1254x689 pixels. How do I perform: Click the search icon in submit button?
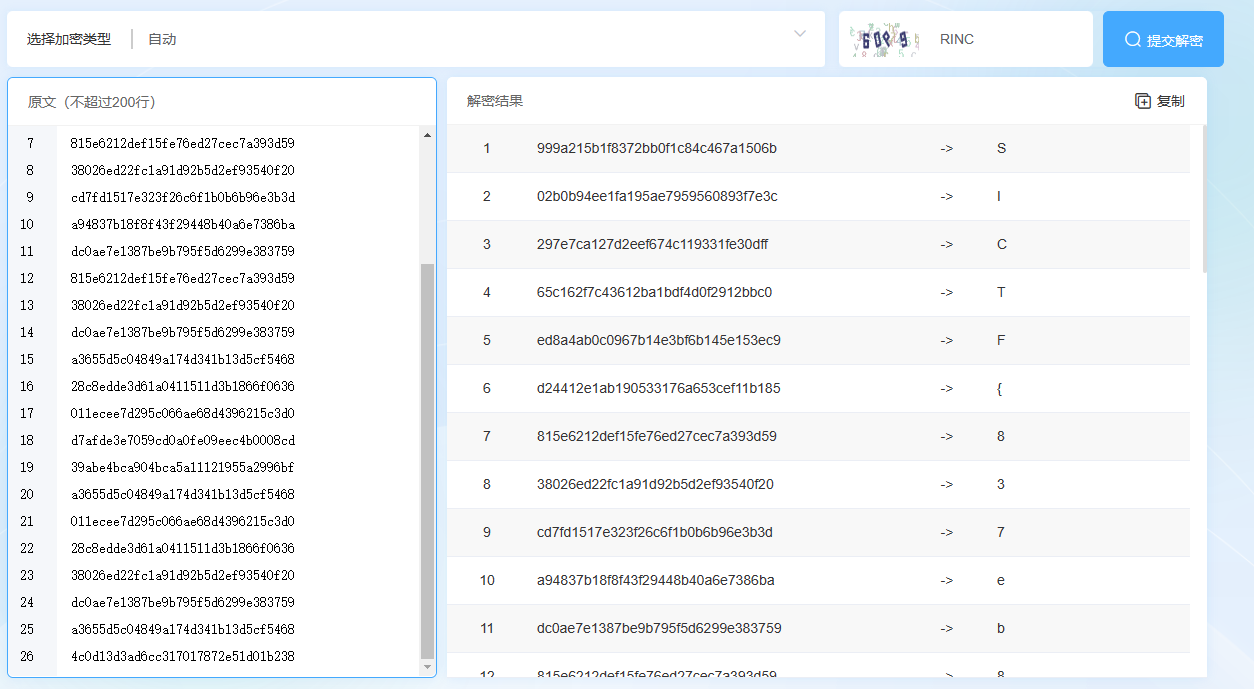tap(1133, 39)
